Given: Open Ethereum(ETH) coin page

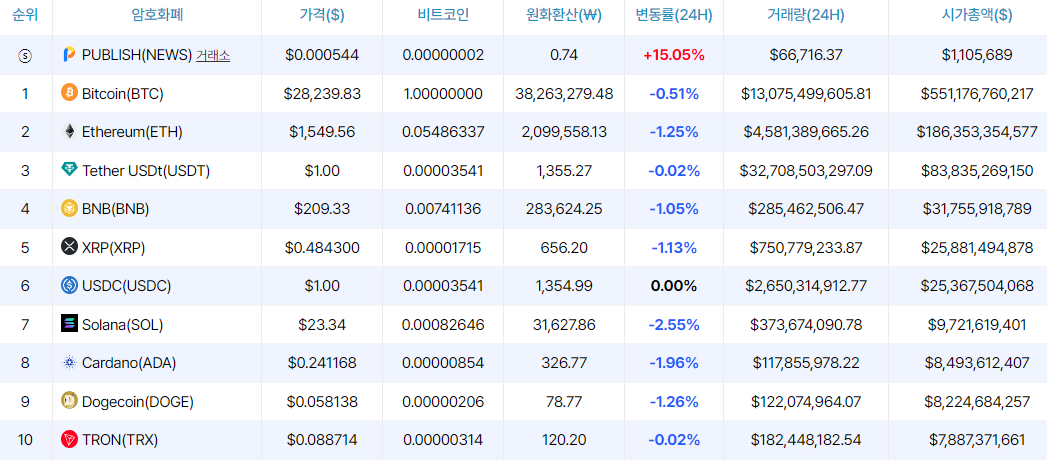Looking at the screenshot, I should (132, 132).
